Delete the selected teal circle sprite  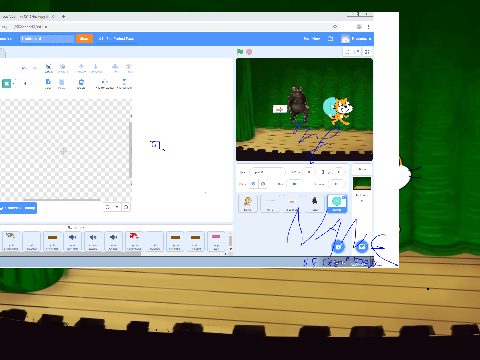click(x=344, y=198)
